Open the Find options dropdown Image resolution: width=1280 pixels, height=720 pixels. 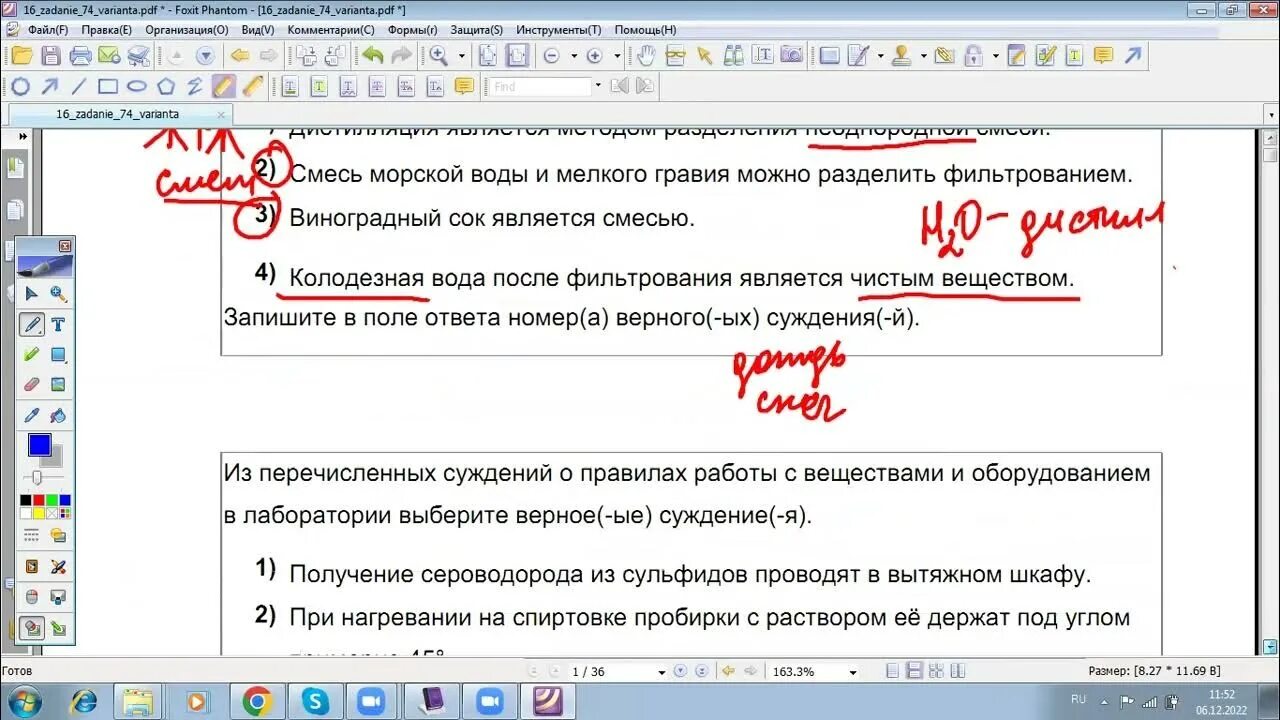[598, 86]
